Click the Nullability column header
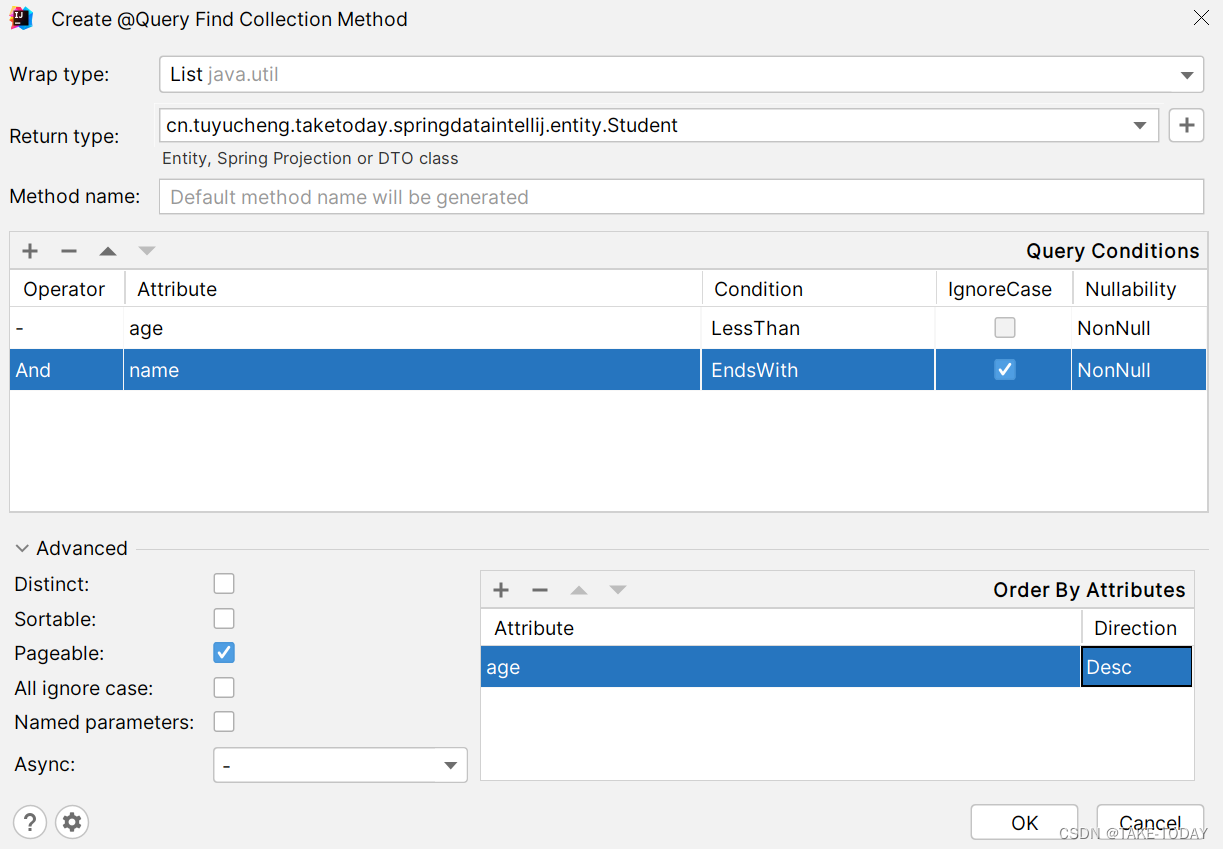The image size is (1223, 849). point(1139,289)
